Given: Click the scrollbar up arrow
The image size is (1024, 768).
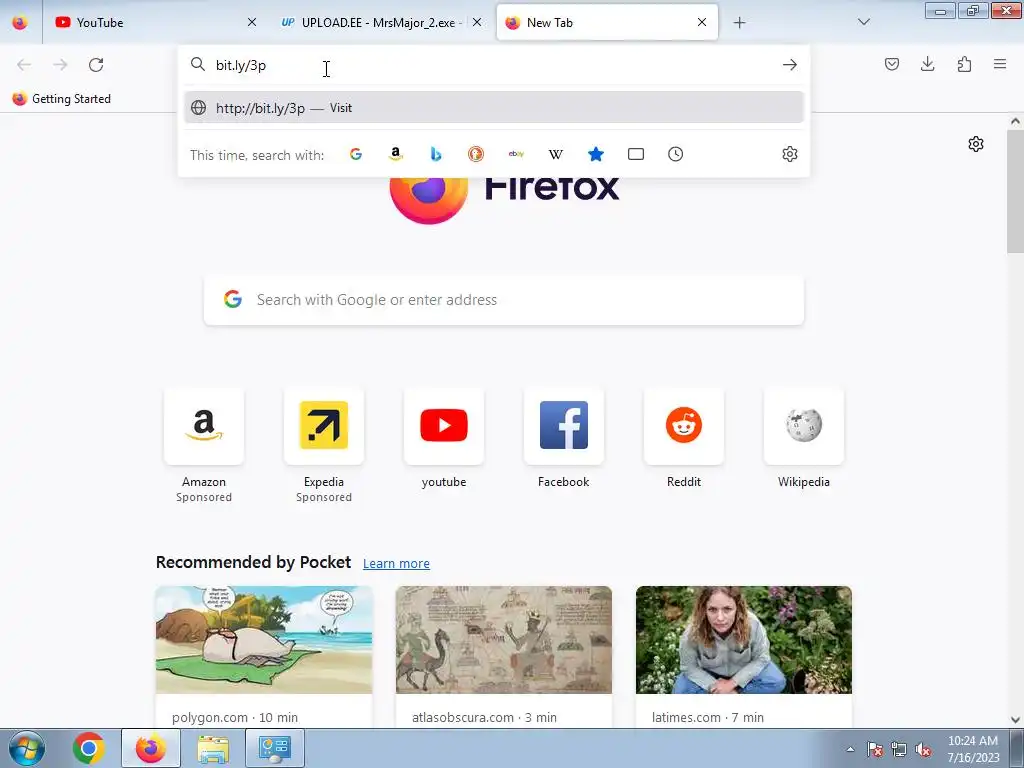Looking at the screenshot, I should [x=1015, y=121].
